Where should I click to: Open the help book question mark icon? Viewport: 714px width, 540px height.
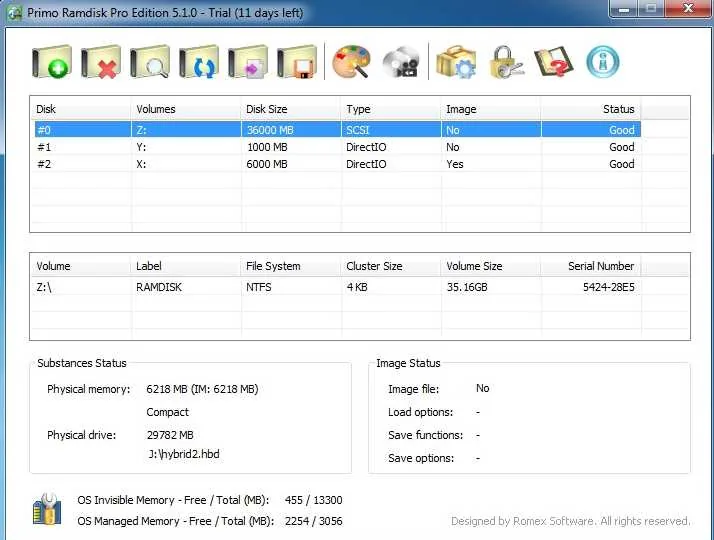click(x=554, y=61)
